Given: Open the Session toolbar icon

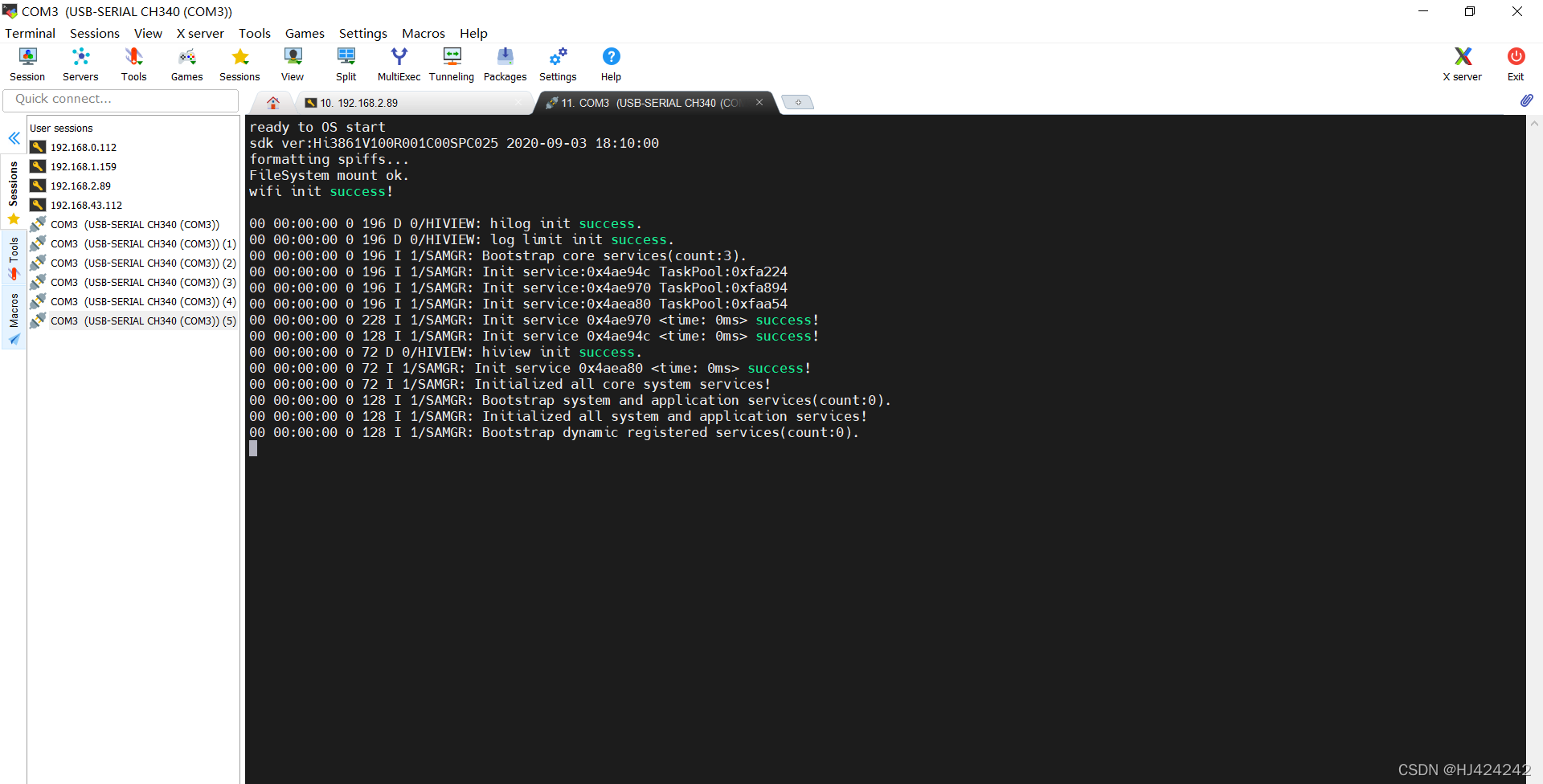Looking at the screenshot, I should (27, 64).
